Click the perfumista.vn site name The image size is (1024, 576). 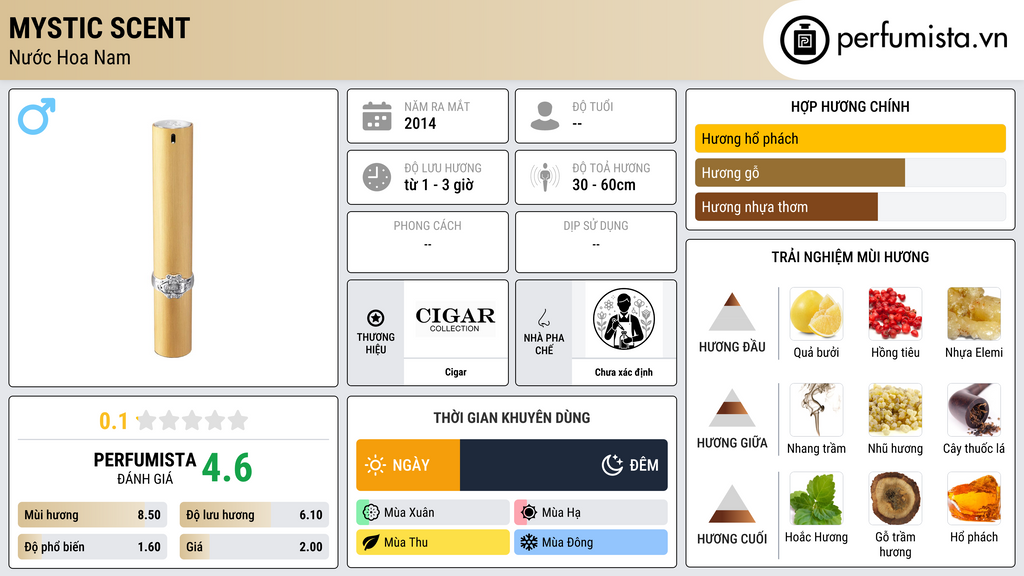point(922,38)
